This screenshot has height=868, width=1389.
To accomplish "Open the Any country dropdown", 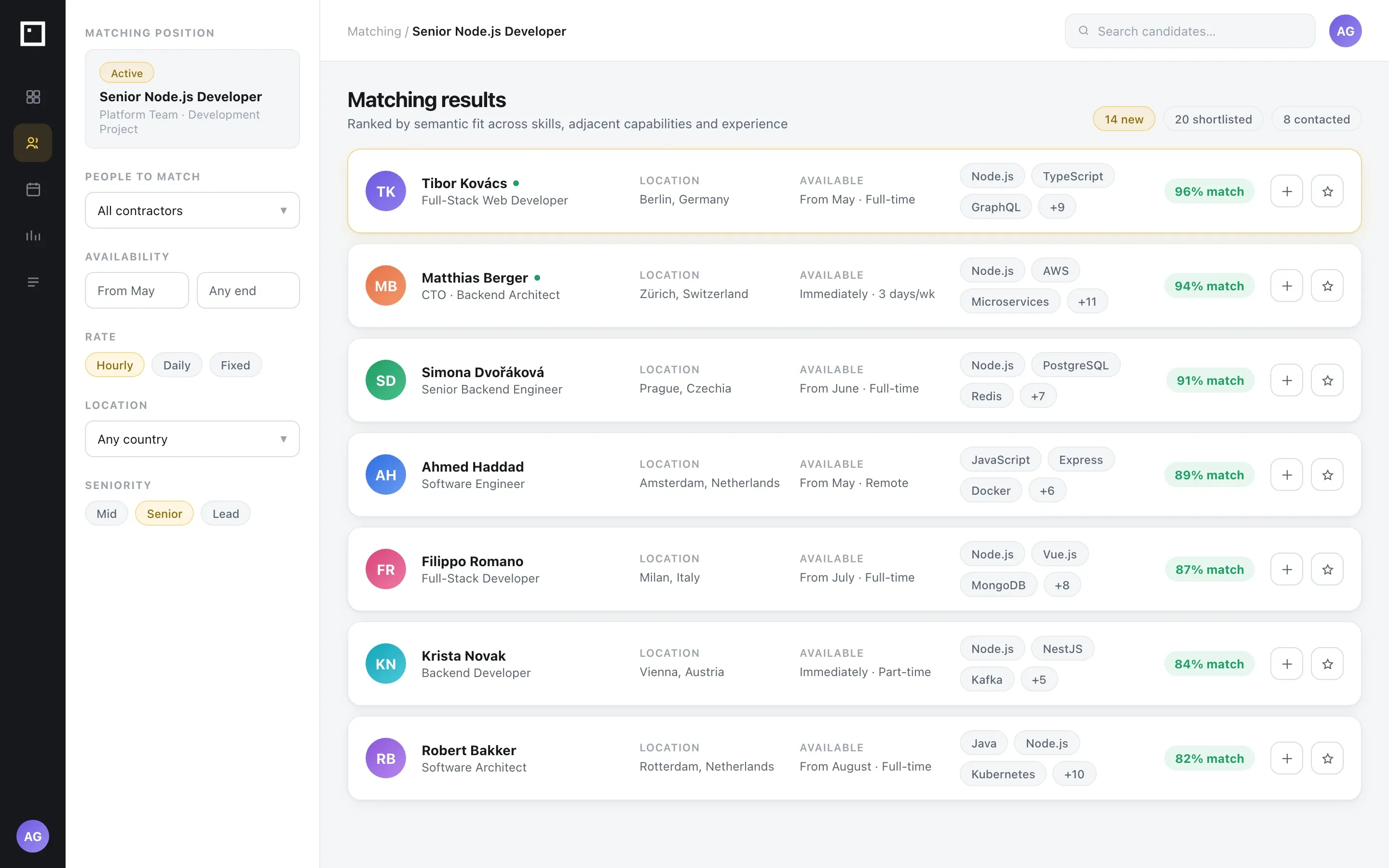I will (x=192, y=439).
